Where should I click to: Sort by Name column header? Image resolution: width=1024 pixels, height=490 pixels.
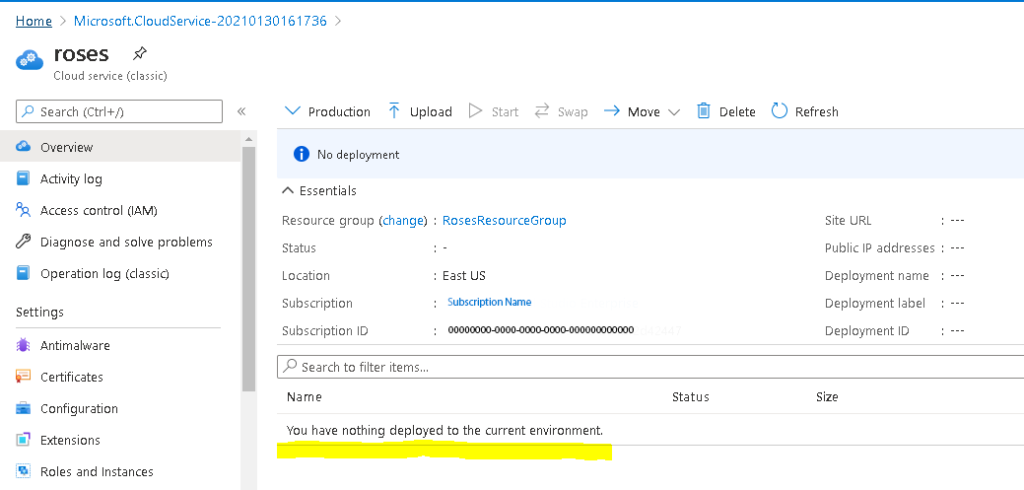(304, 397)
